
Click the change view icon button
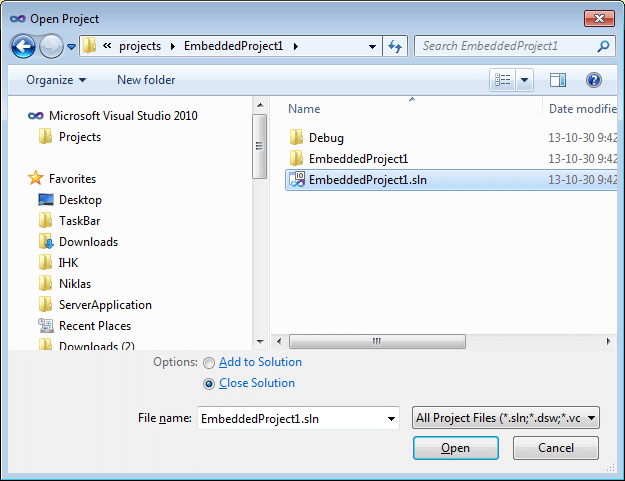click(x=503, y=80)
